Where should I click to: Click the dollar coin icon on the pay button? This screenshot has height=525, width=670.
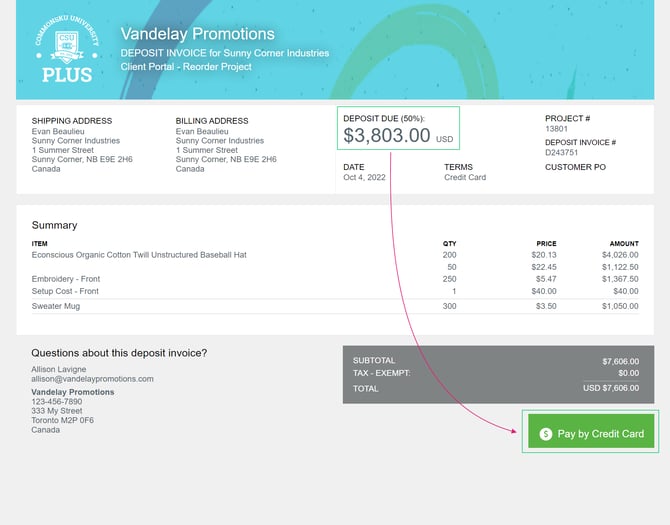(545, 434)
